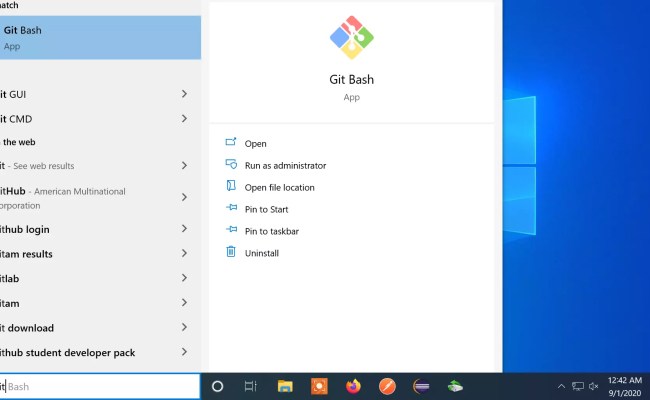650x400 pixels.
Task: Open the Postman taskbar icon
Action: (387, 387)
